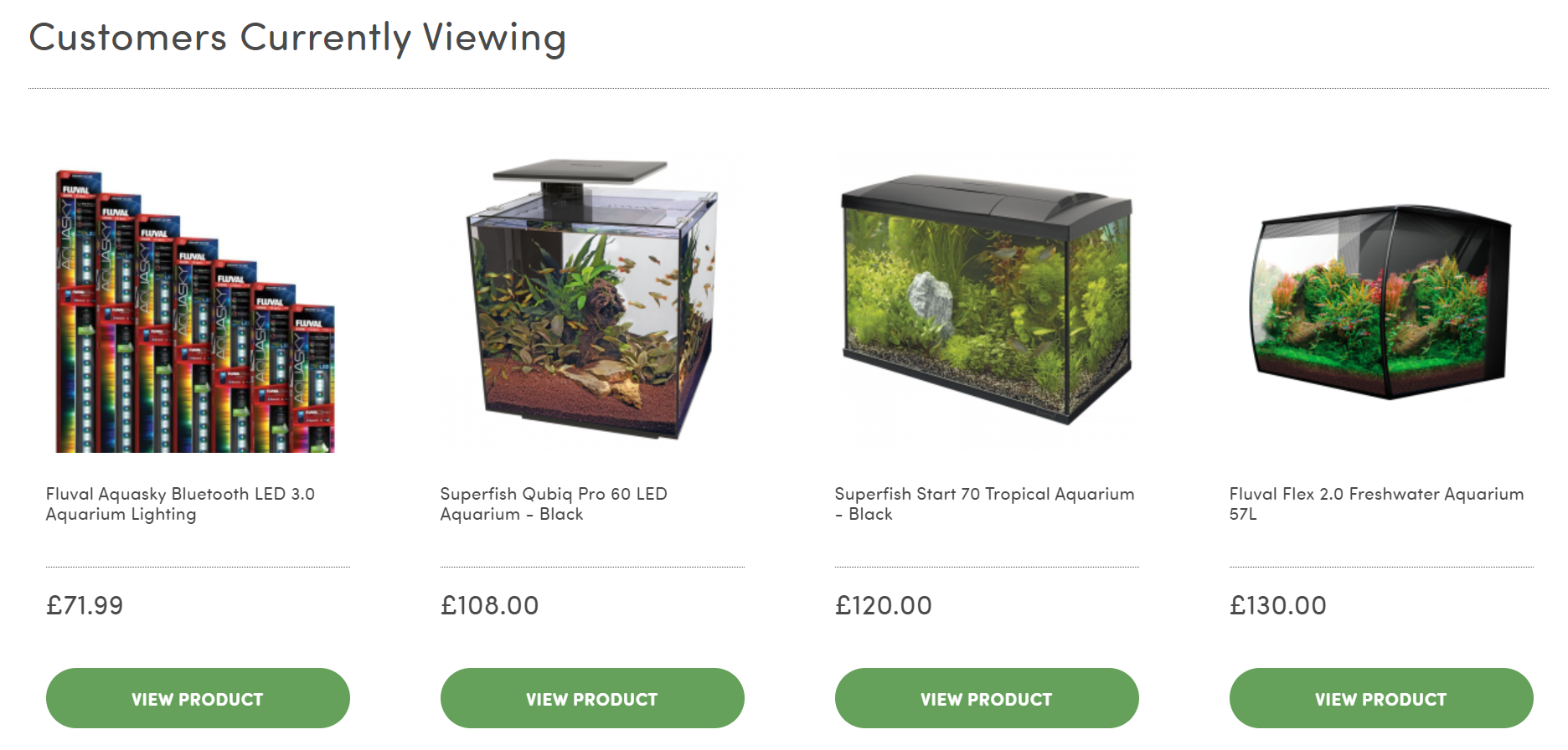View product for the Fluval Aquasky lighting
This screenshot has height=750, width=1568.
(x=198, y=698)
